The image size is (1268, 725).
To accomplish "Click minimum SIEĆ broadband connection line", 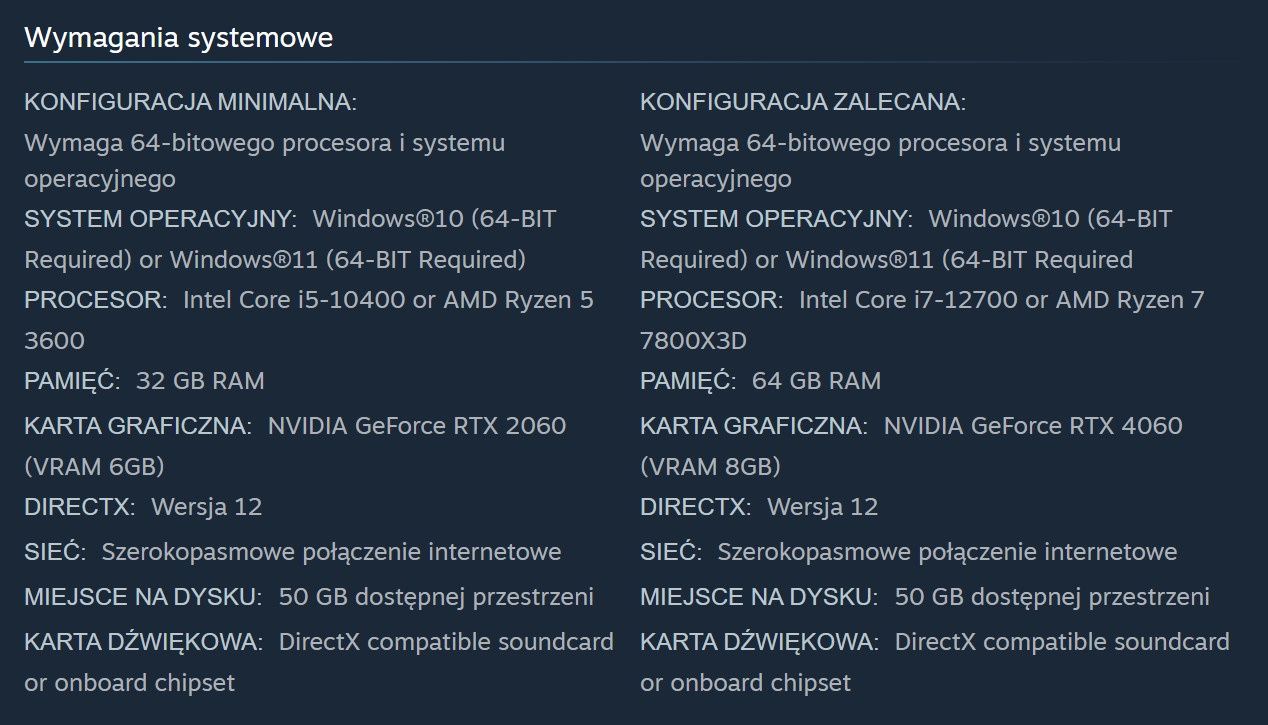I will (x=293, y=552).
